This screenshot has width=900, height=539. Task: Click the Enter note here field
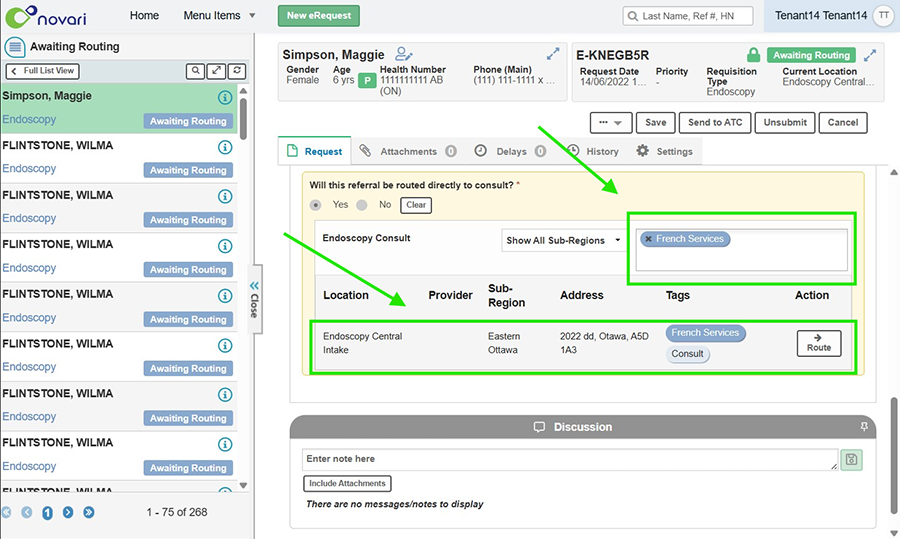[570, 459]
